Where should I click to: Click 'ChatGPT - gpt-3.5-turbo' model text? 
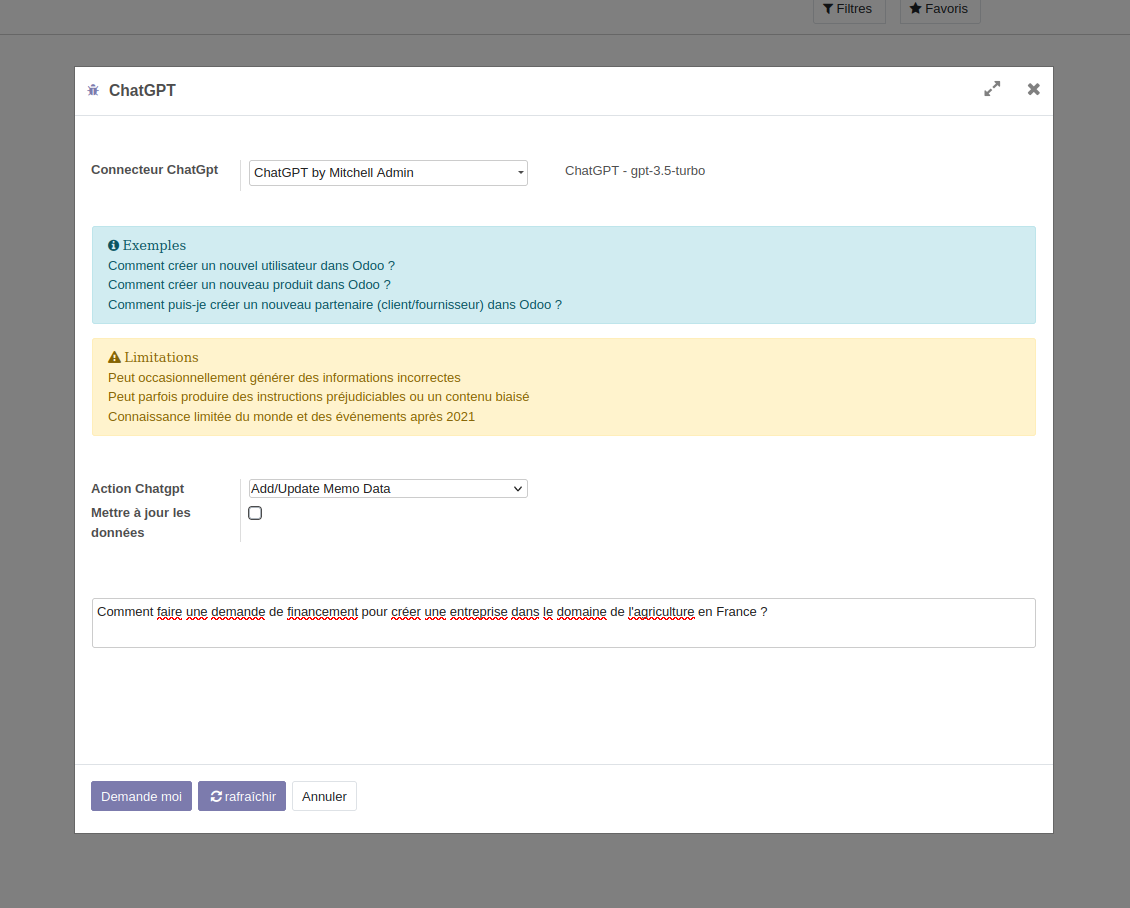pos(635,171)
